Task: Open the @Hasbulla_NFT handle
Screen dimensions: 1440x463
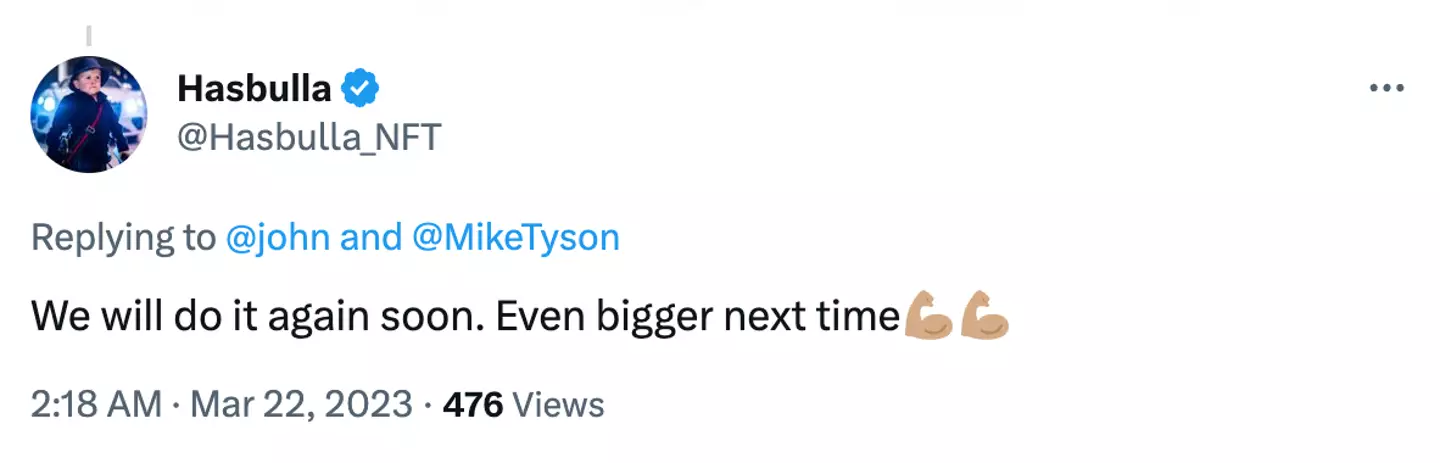Action: point(309,137)
